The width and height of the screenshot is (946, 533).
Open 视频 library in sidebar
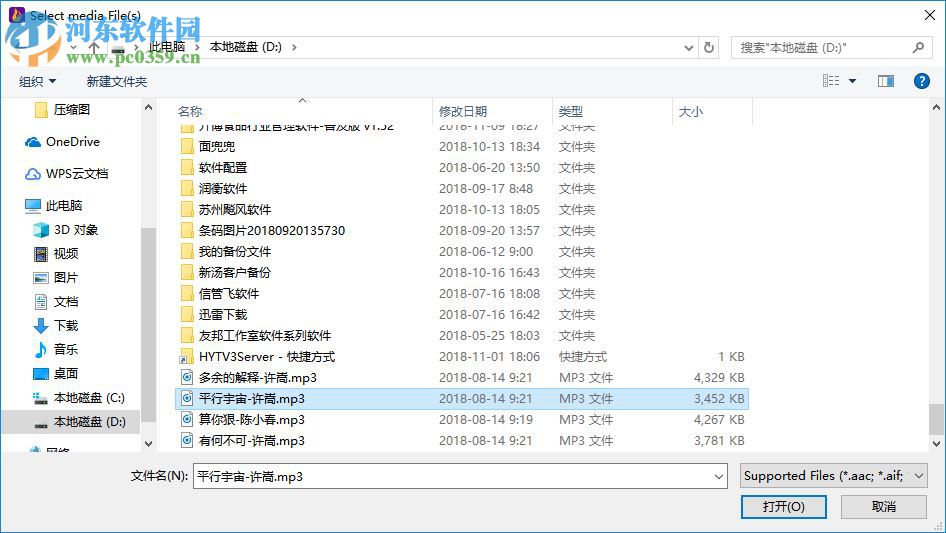pyautogui.click(x=56, y=254)
